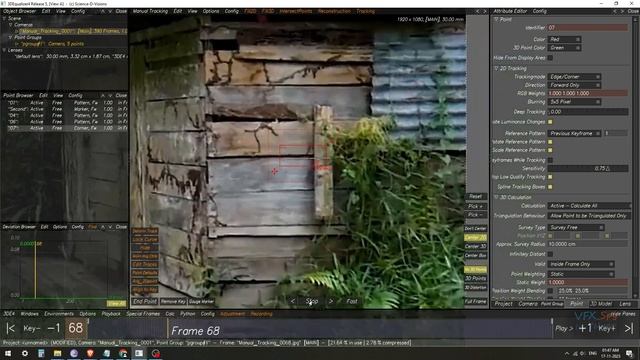
Task: Click the Key+ next keyframe button
Action: click(607, 328)
